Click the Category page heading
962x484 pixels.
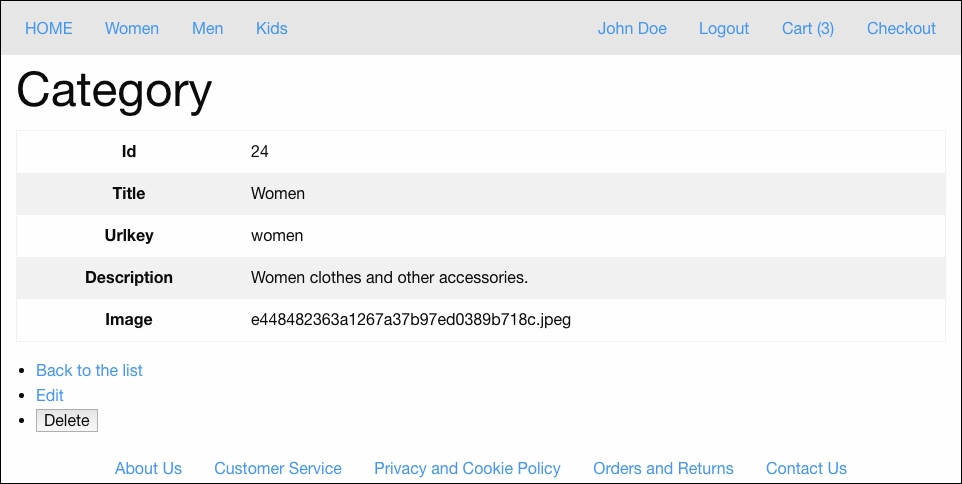click(x=114, y=90)
